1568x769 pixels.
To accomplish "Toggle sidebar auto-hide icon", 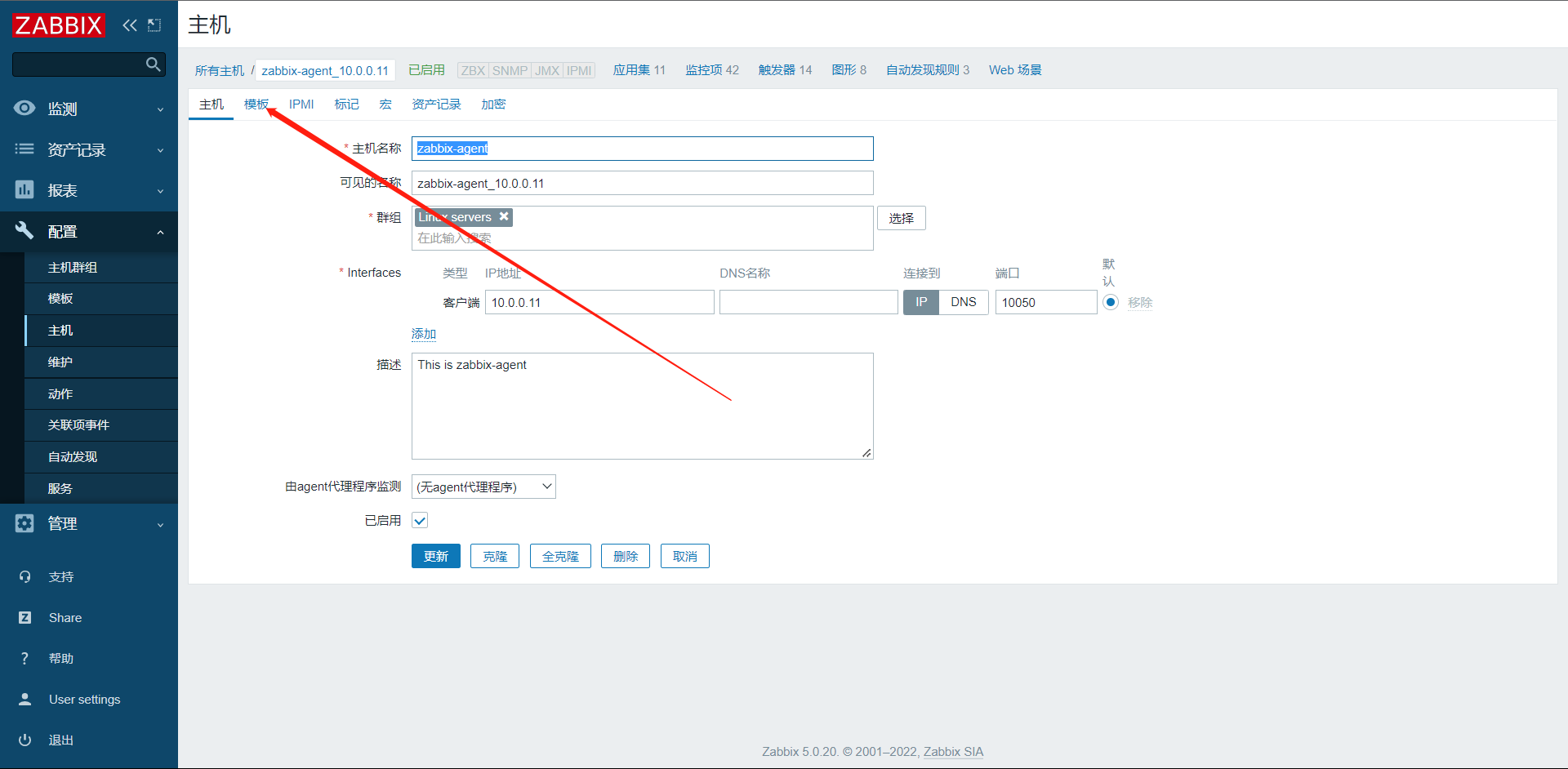I will point(154,25).
